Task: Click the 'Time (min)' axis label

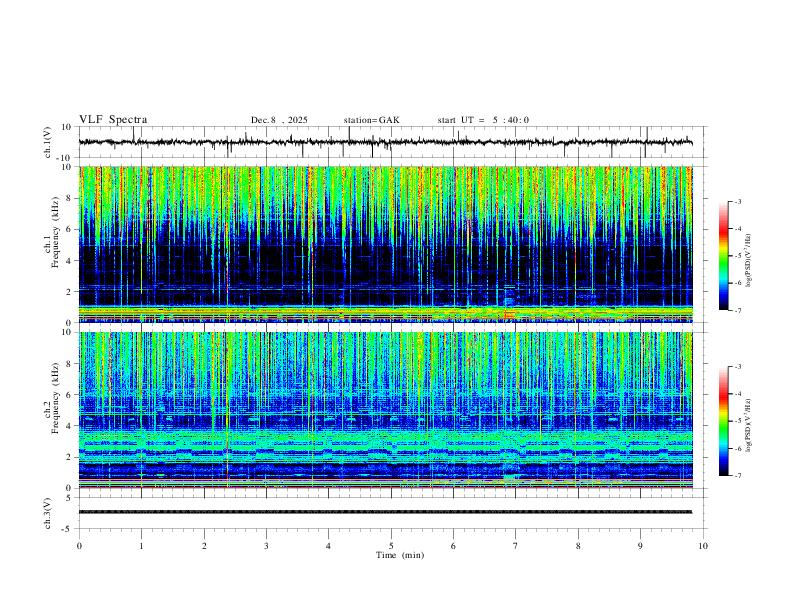Action: [400, 555]
